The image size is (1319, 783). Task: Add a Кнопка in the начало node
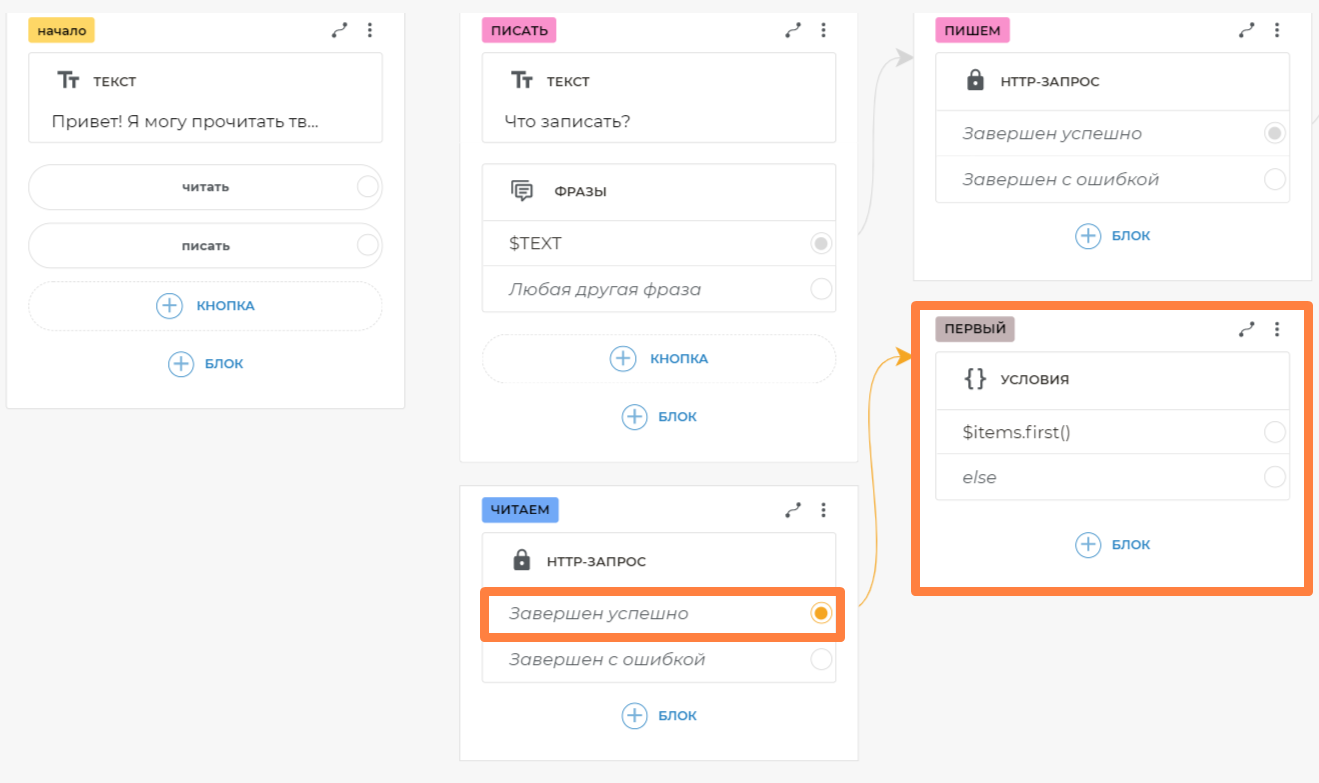click(x=205, y=306)
